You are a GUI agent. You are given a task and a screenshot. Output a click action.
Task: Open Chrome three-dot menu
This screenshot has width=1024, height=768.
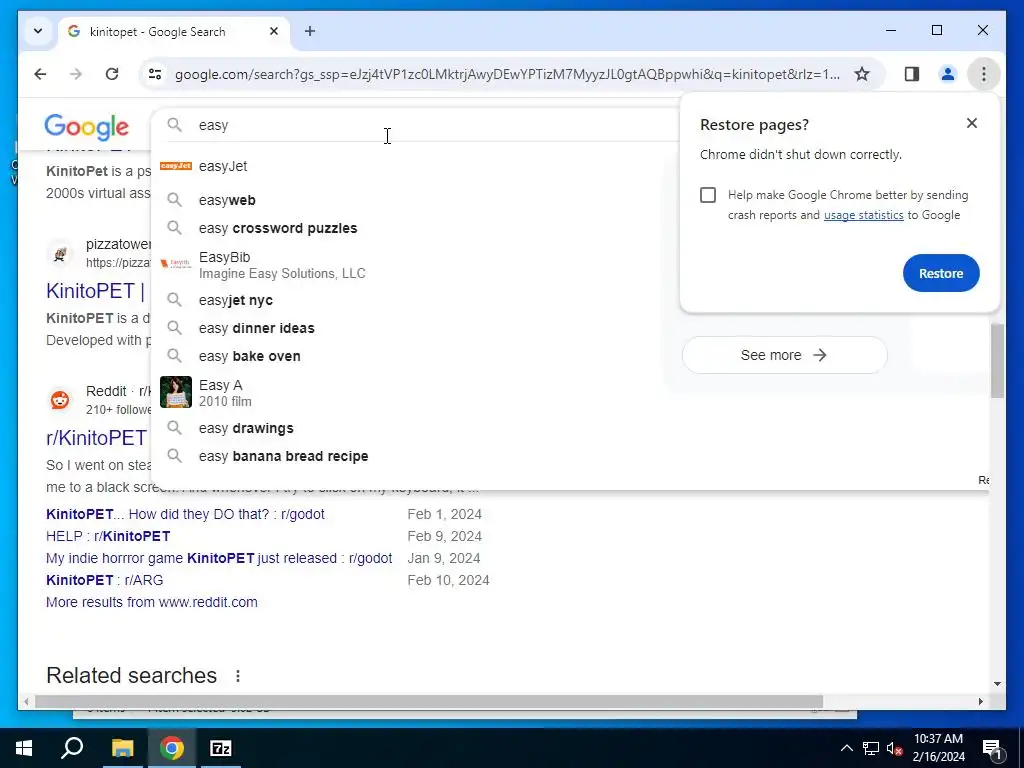point(984,74)
